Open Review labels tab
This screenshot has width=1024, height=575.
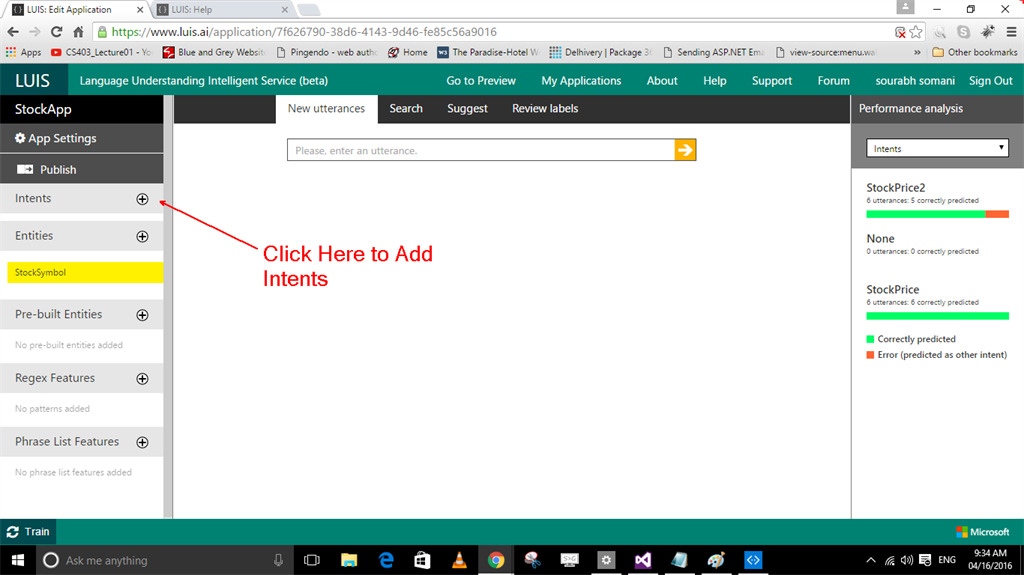[545, 108]
